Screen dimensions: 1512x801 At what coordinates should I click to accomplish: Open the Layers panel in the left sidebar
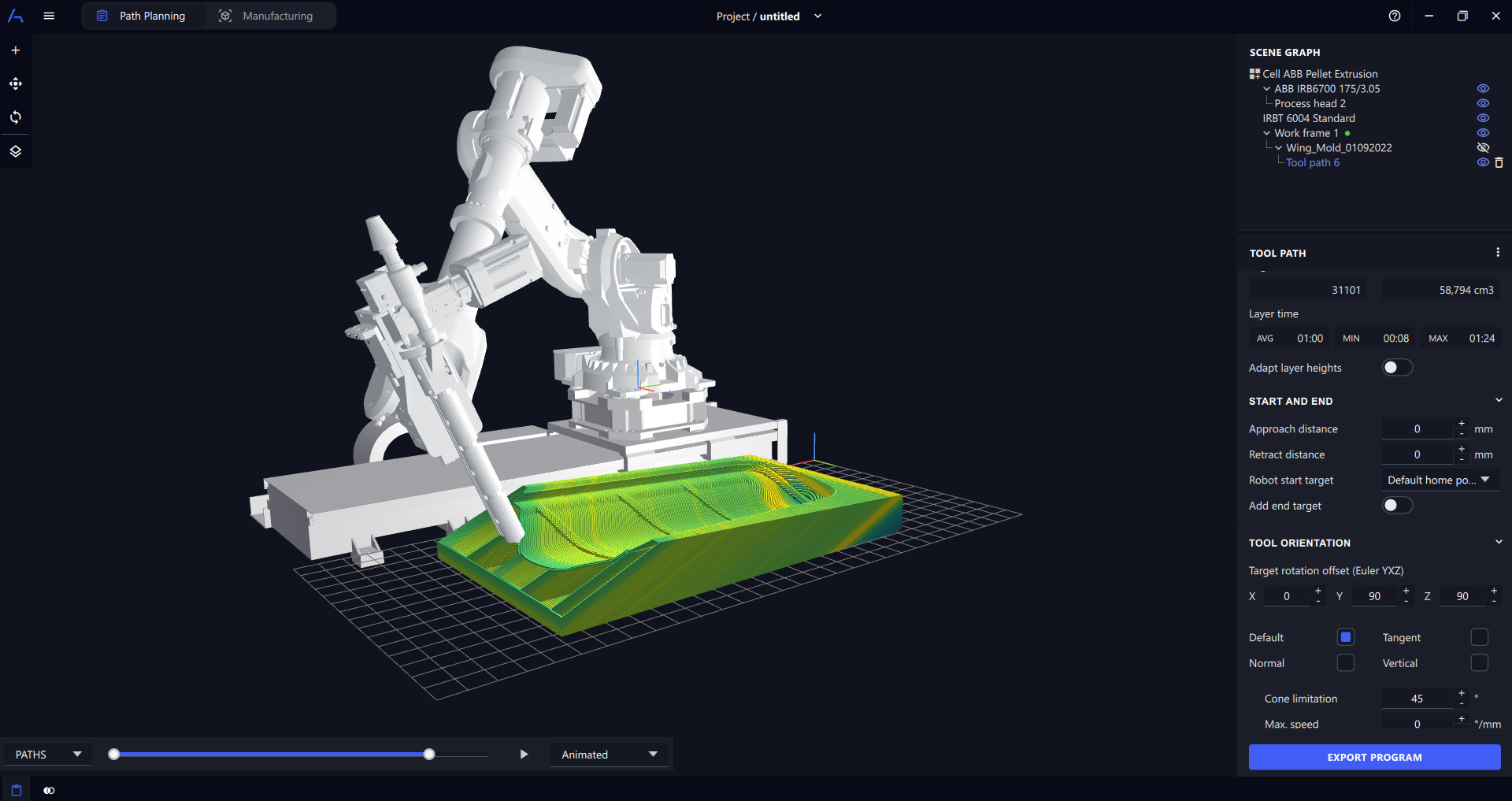(x=15, y=151)
